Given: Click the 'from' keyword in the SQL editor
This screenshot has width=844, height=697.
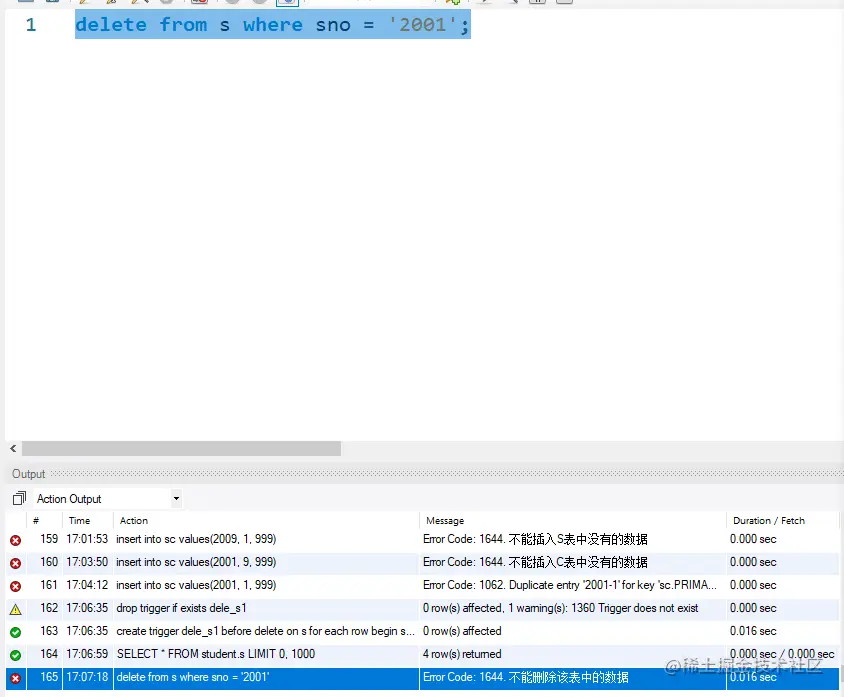Looking at the screenshot, I should (x=183, y=25).
